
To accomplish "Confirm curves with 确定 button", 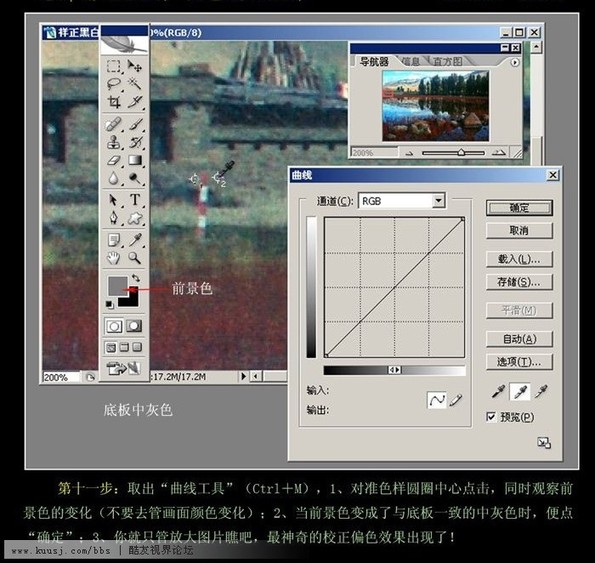I will coord(519,208).
